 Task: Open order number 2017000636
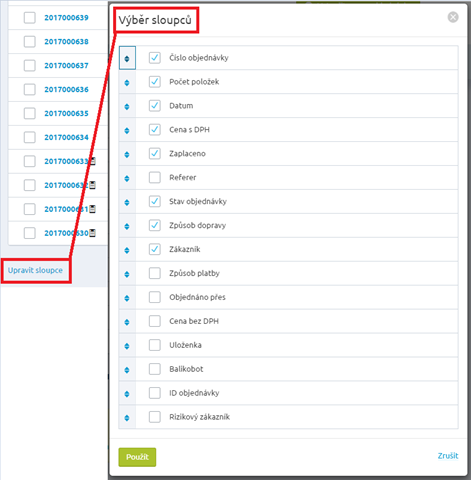coord(66,89)
